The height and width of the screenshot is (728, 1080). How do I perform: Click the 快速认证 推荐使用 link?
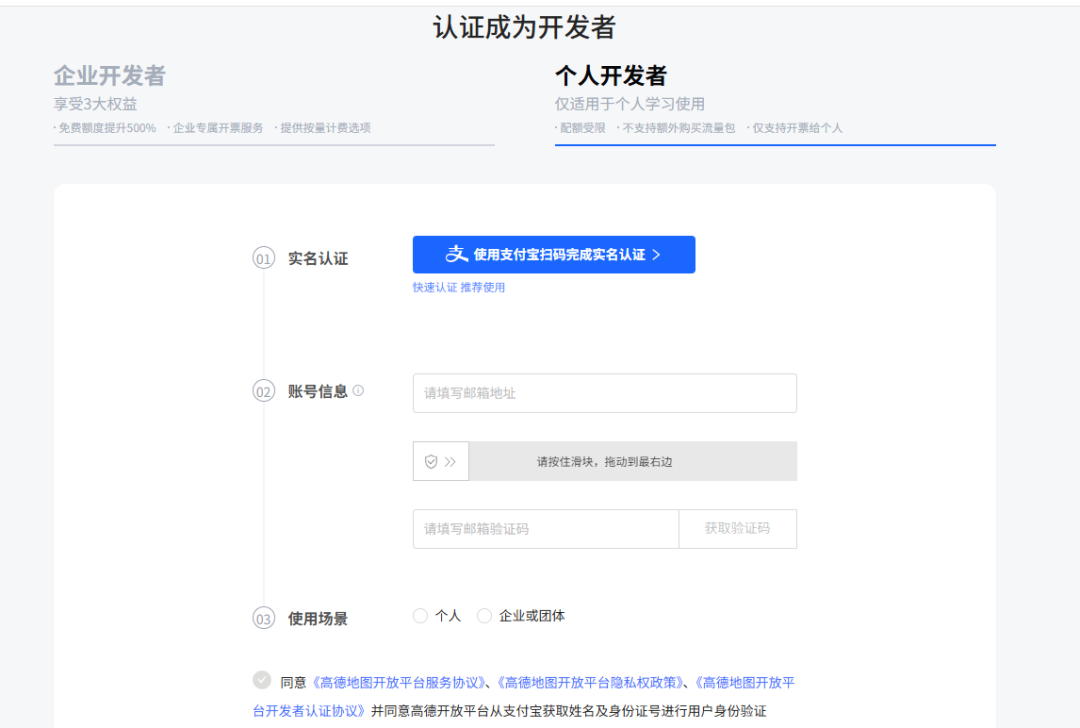(460, 287)
